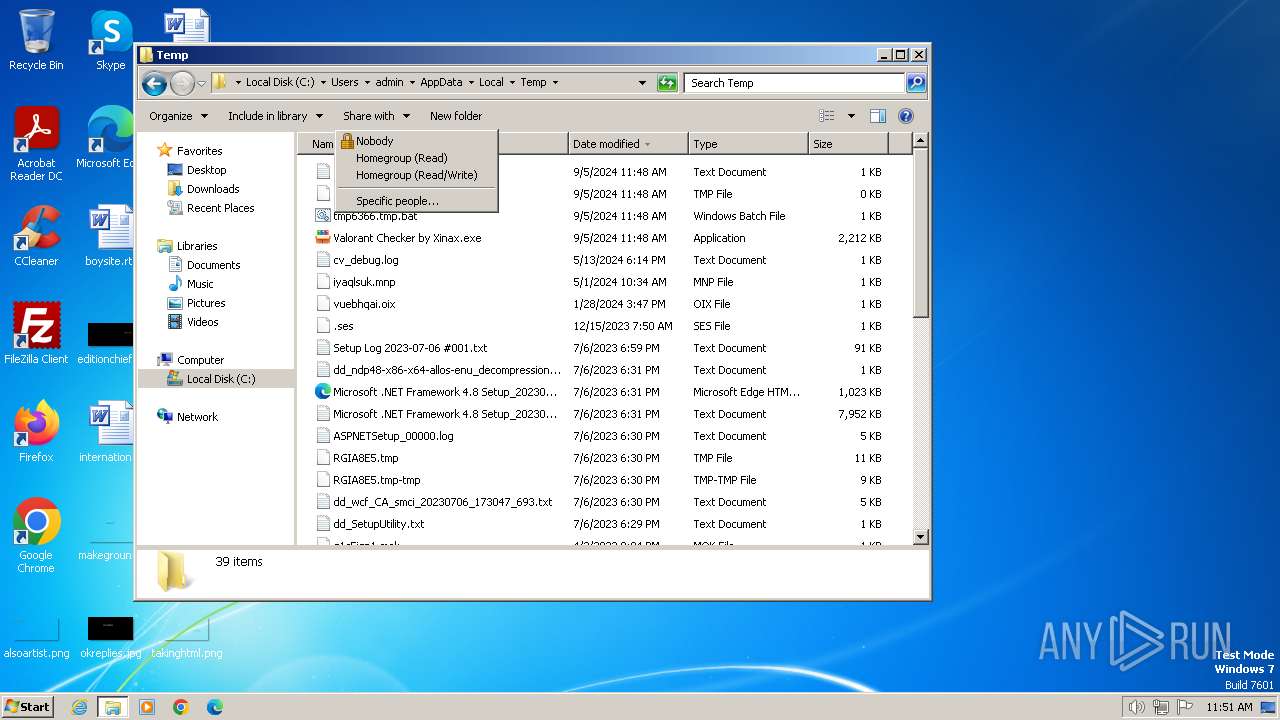
Task: Select ASPNETSetup_00000.log file
Action: (393, 436)
